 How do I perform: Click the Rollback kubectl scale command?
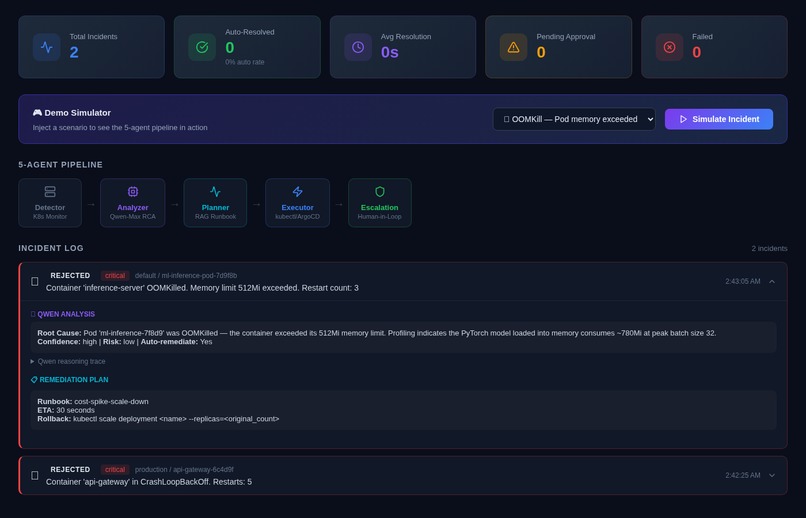tap(158, 419)
